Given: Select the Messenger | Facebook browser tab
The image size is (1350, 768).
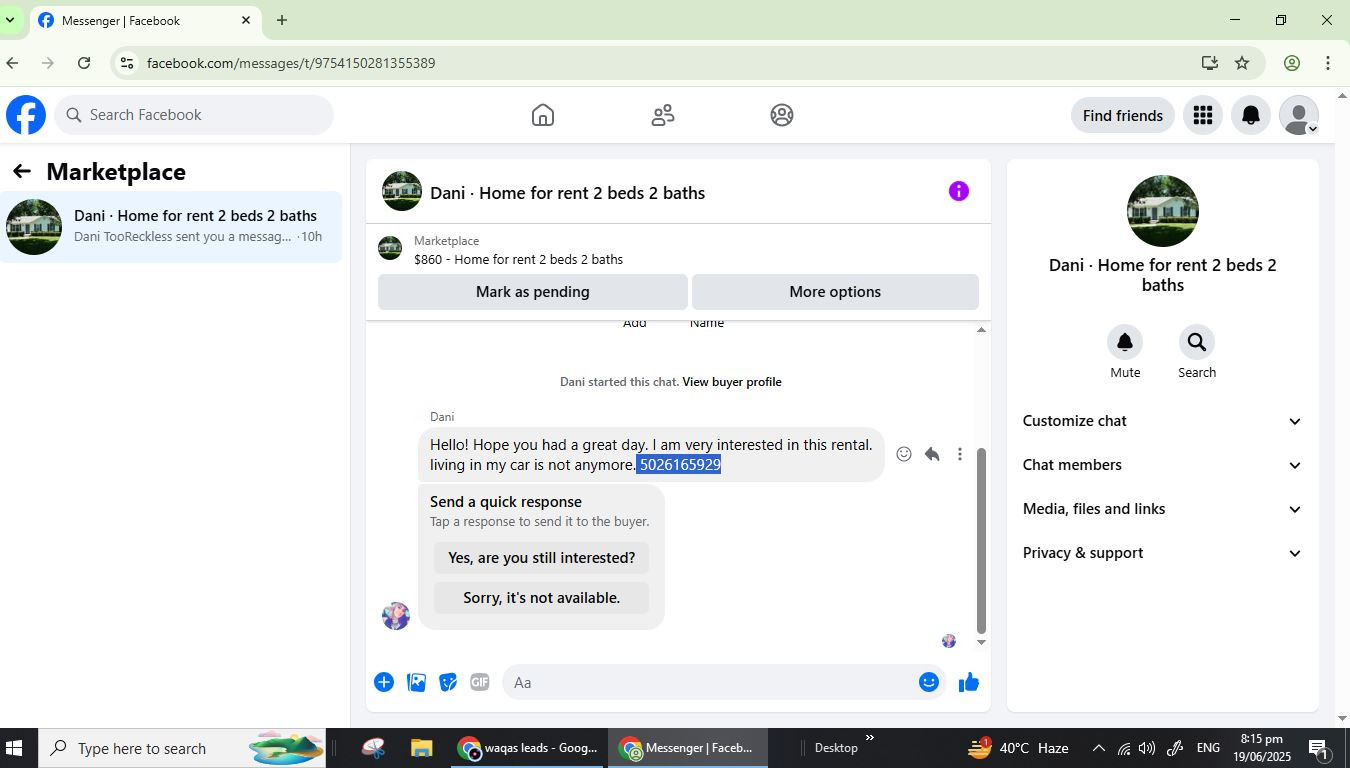Looking at the screenshot, I should 146,20.
